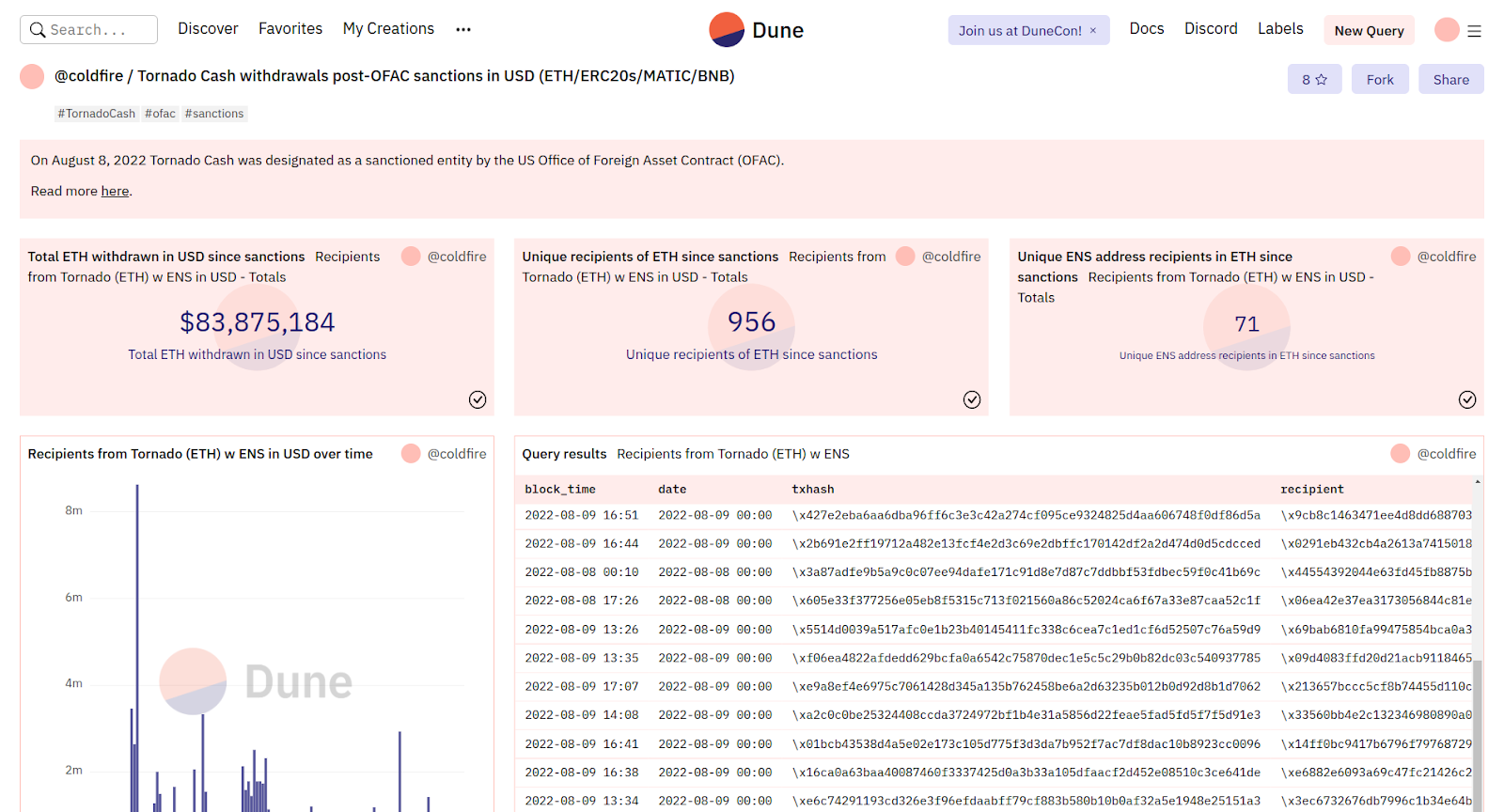Click avatar icon on Unique recipients card

pyautogui.click(x=905, y=257)
